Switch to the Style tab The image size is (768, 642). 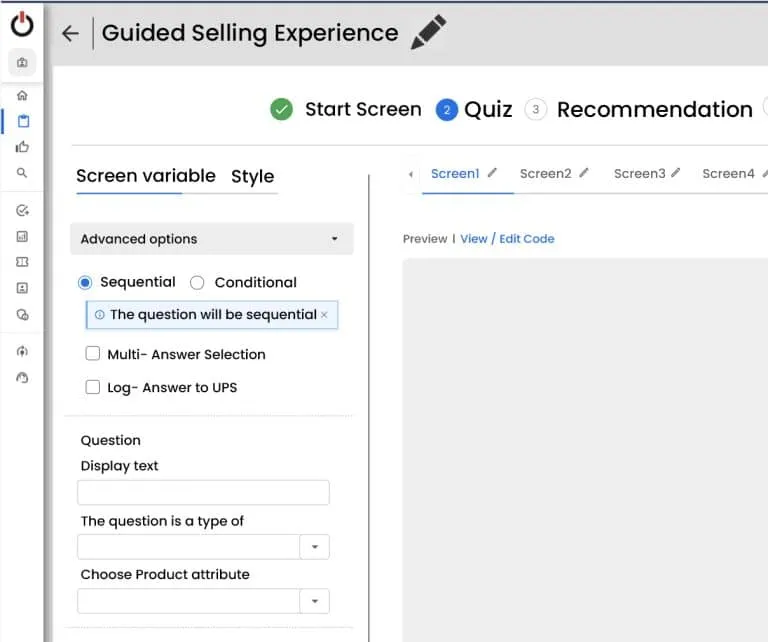pyautogui.click(x=252, y=177)
